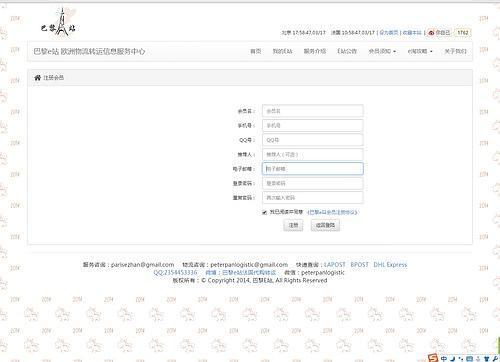The width and height of the screenshot is (500, 362).
Task: Click the 巴黎e站 欧洲物流转运信息服务中心 title
Action: 89,51
